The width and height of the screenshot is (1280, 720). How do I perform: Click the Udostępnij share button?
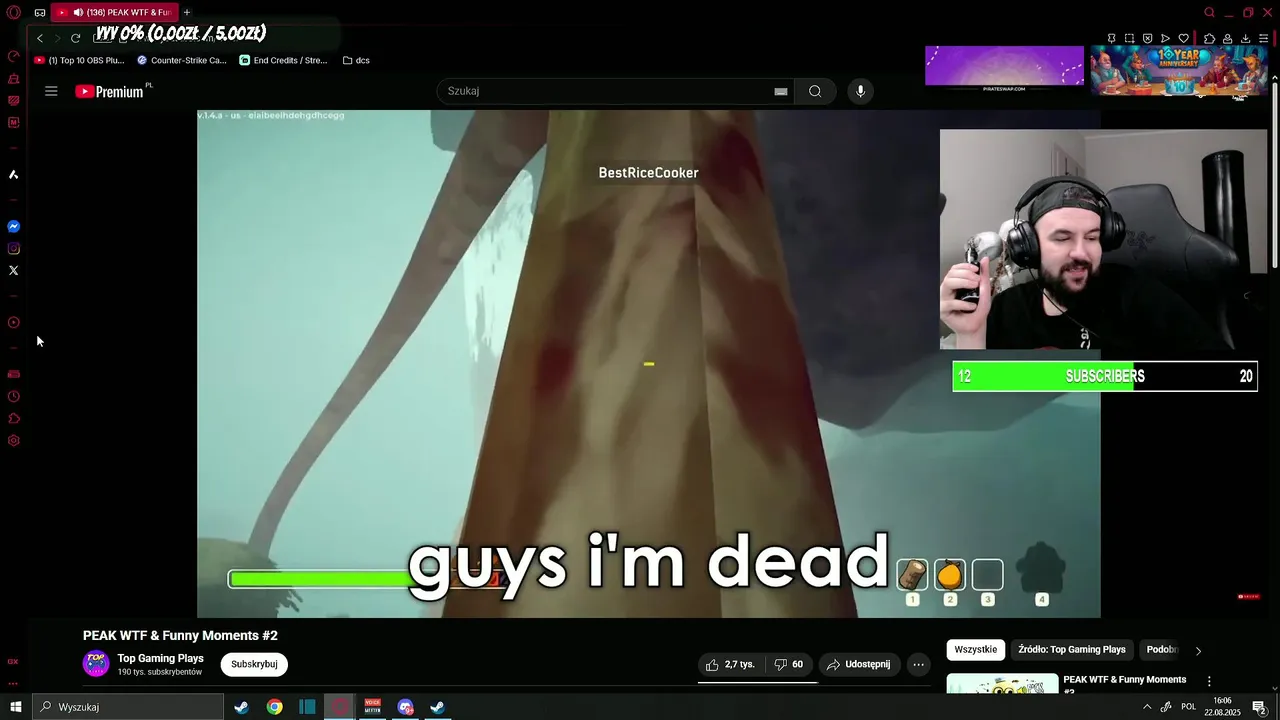(860, 664)
